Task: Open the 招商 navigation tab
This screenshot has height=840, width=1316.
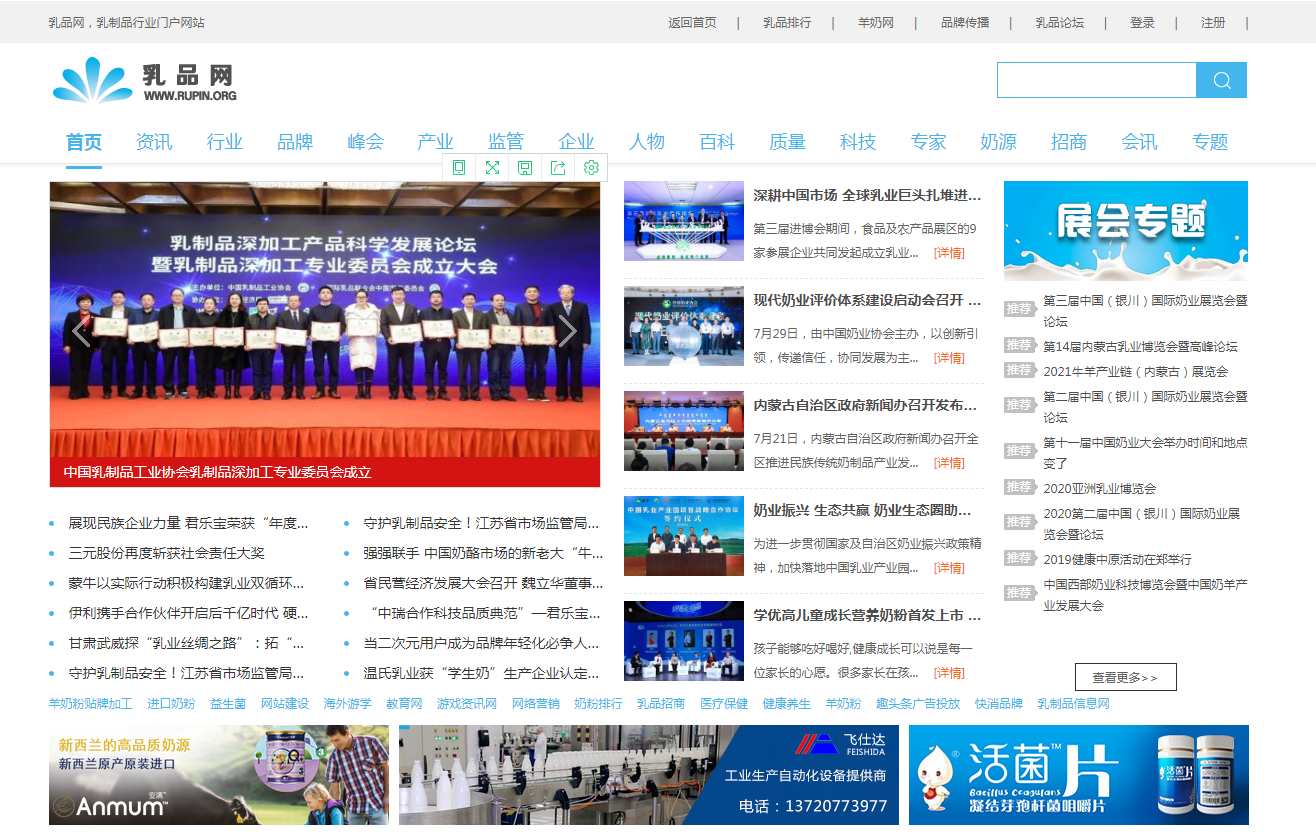Action: coord(1069,142)
